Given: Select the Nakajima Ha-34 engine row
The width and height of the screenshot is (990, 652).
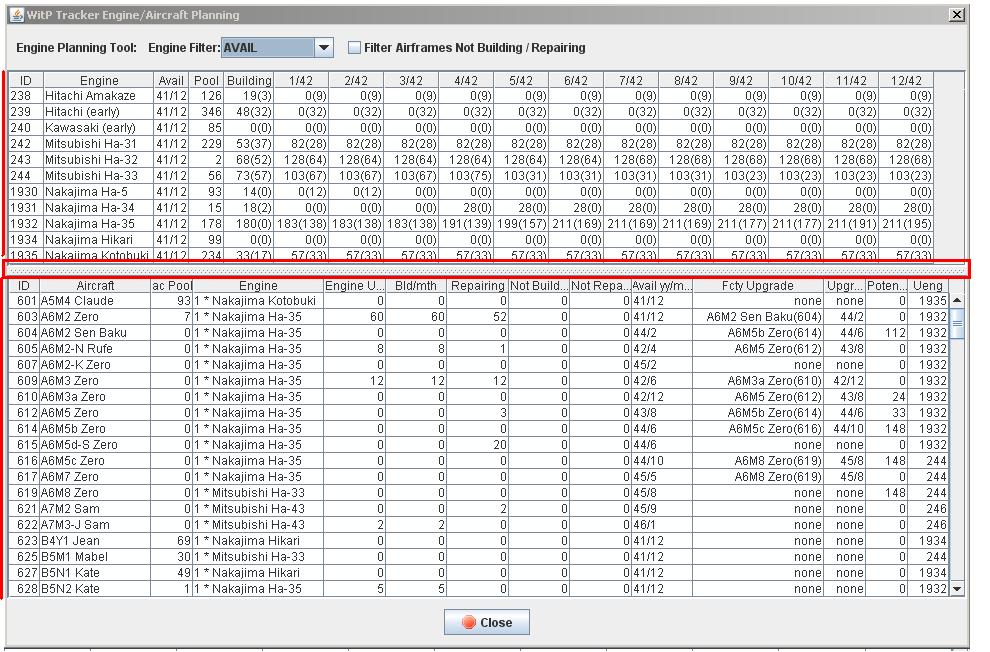Looking at the screenshot, I should (x=471, y=208).
